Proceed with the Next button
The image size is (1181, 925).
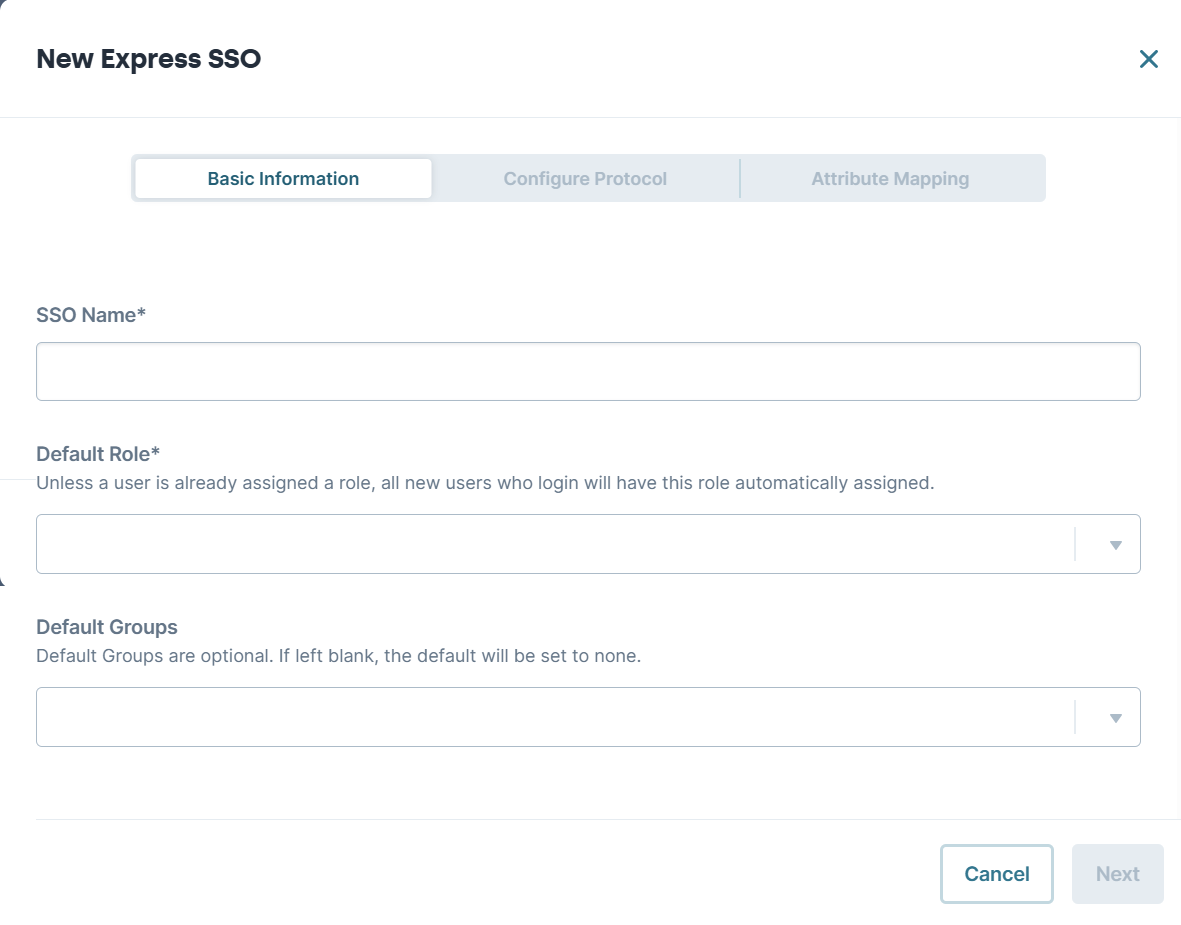(x=1118, y=874)
